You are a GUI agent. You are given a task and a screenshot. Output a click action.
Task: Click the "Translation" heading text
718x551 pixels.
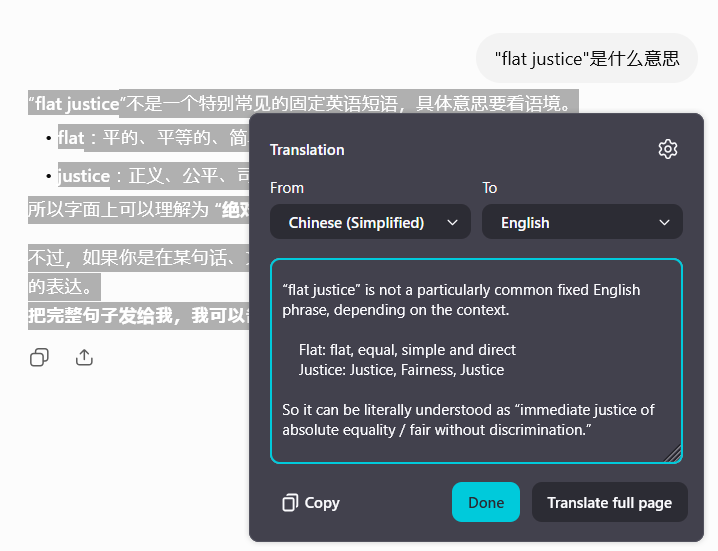pyautogui.click(x=307, y=150)
